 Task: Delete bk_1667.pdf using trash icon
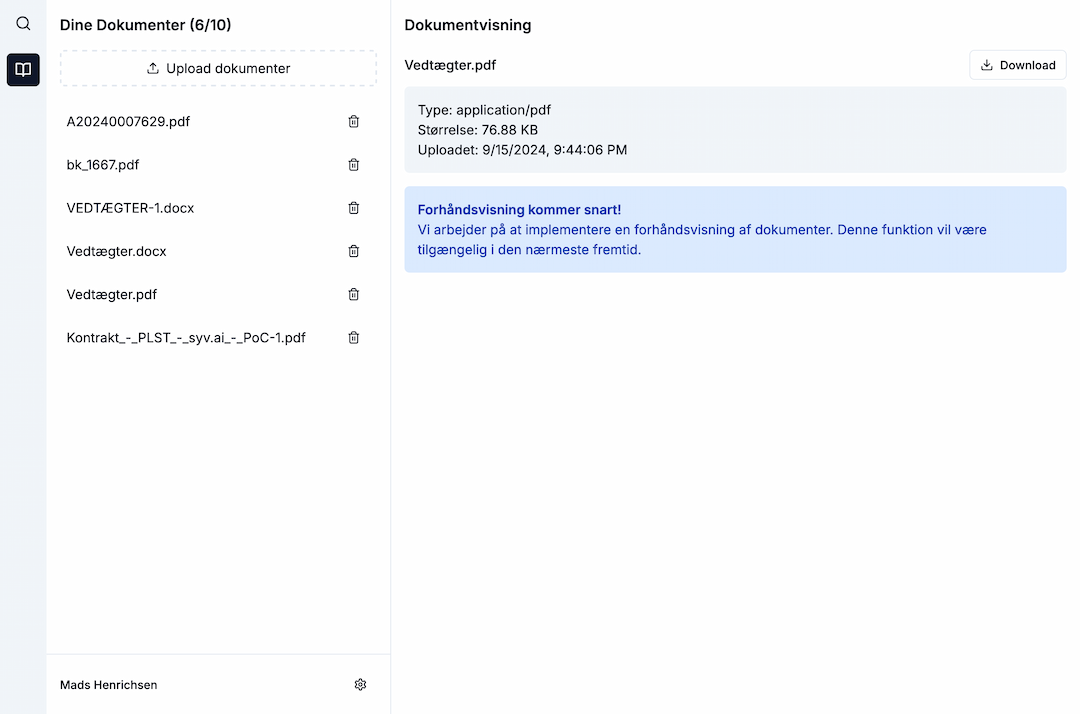tap(353, 165)
